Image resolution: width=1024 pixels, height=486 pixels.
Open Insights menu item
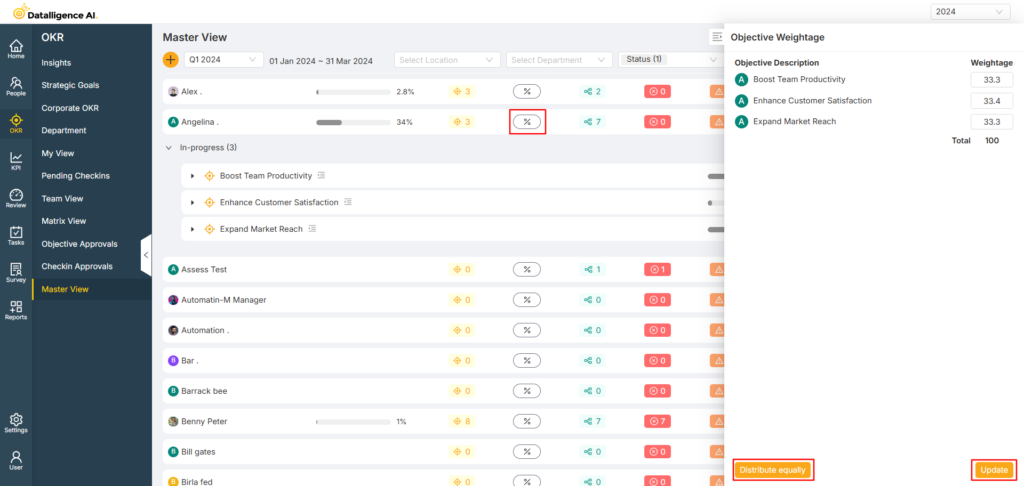click(x=56, y=63)
